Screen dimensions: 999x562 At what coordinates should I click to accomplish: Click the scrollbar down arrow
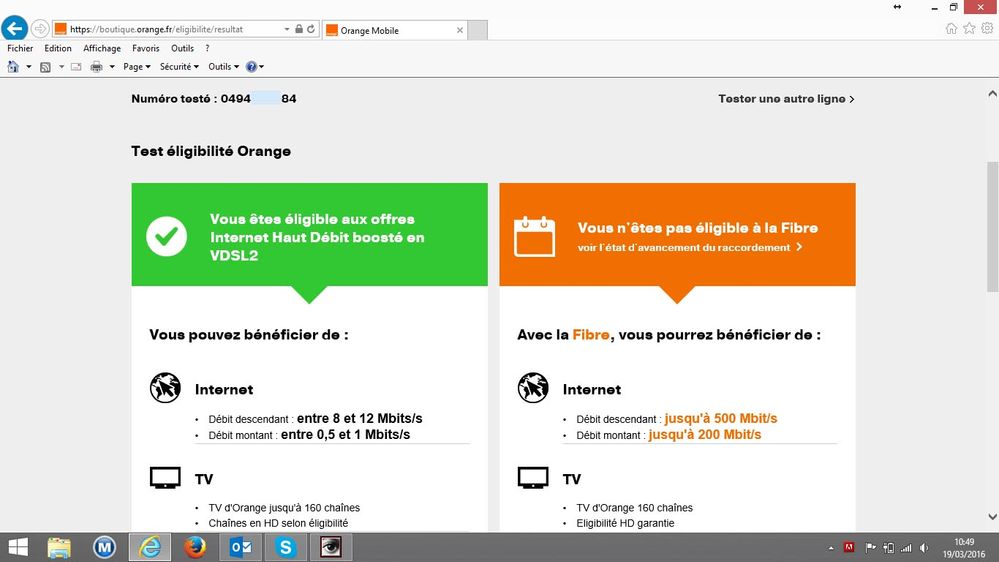(x=993, y=517)
